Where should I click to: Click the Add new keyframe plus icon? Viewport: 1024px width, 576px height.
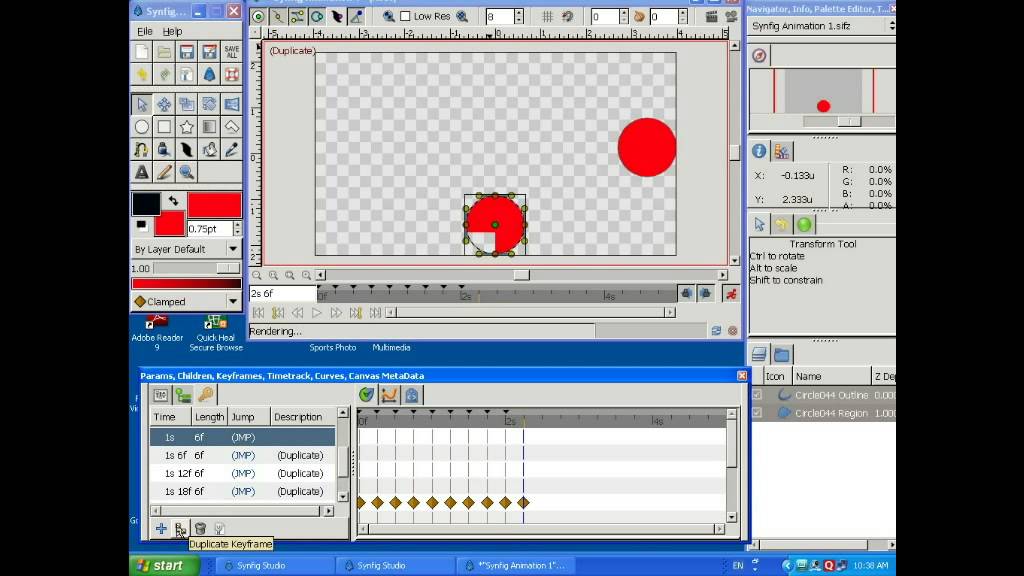click(161, 528)
